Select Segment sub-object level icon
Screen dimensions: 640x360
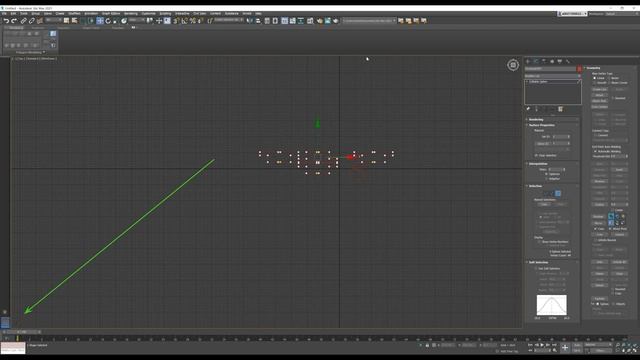[x=551, y=193]
